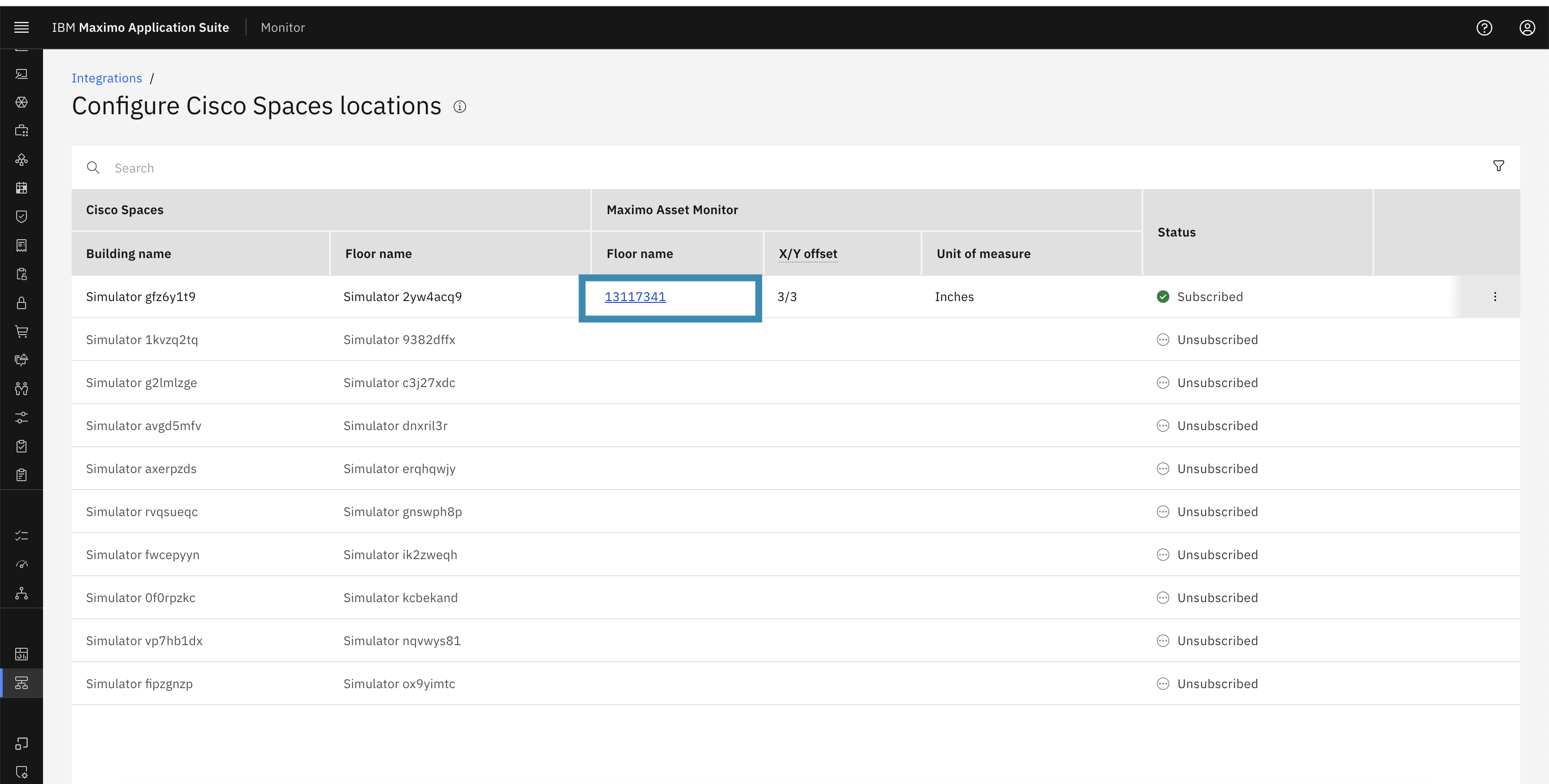Click the sidebar decision-tree diamond icon
Viewport: 1549px width, 784px height.
coord(22,159)
